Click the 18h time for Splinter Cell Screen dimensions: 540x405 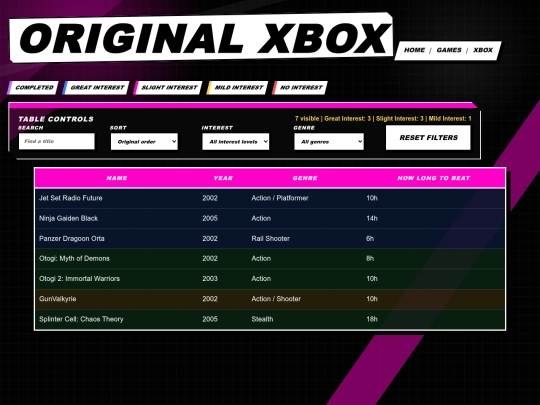coord(372,319)
